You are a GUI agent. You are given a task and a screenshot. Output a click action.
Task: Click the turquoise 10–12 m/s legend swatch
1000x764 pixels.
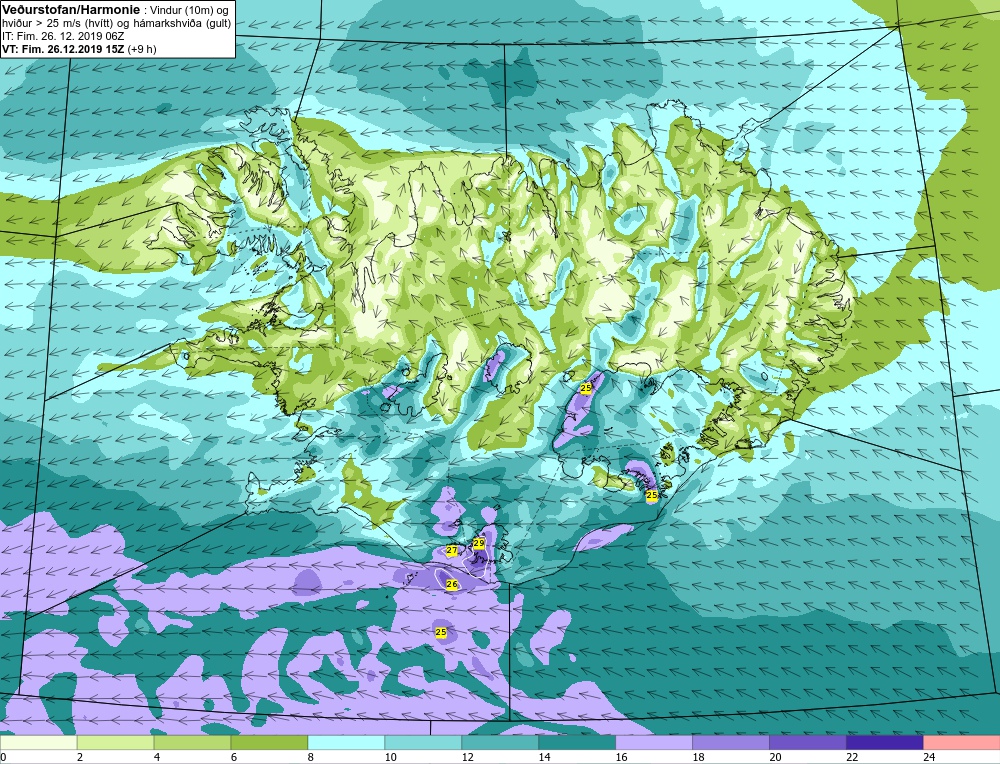pyautogui.click(x=423, y=743)
